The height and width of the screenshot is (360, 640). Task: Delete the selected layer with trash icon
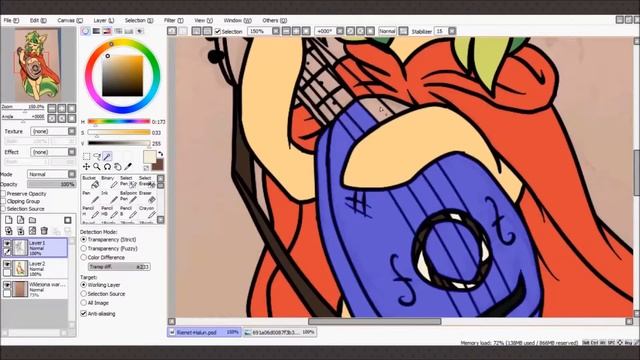[44, 231]
